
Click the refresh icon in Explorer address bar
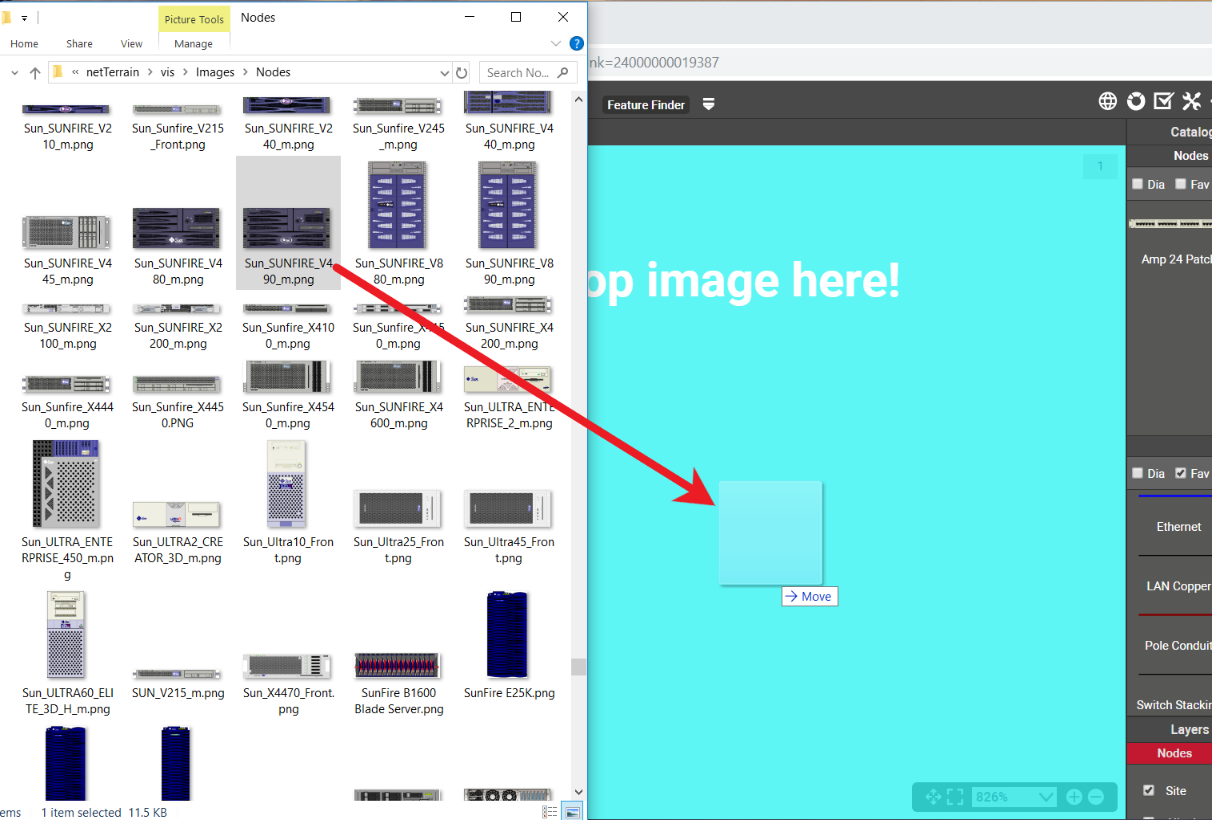click(x=461, y=73)
